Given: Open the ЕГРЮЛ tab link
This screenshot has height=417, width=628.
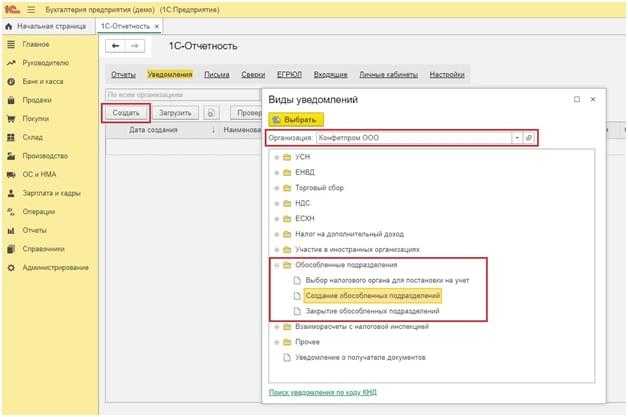Looking at the screenshot, I should point(289,75).
